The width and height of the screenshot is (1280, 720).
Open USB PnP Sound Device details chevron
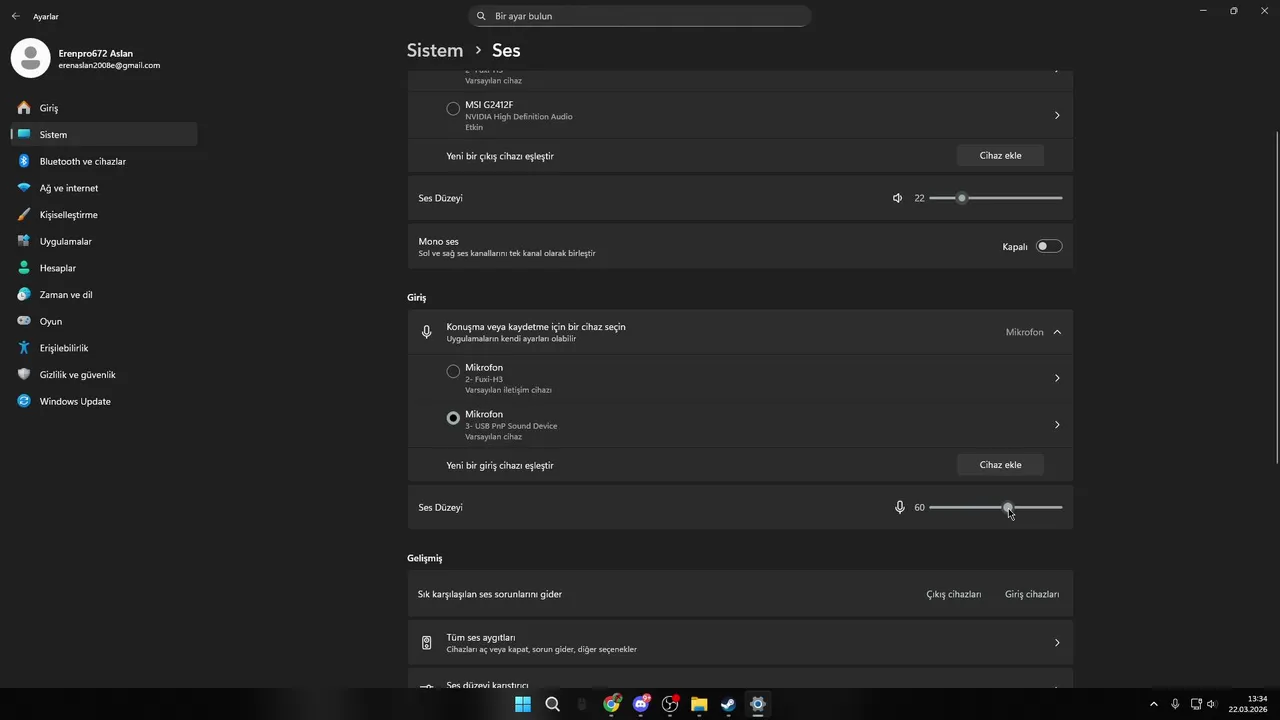coord(1057,425)
